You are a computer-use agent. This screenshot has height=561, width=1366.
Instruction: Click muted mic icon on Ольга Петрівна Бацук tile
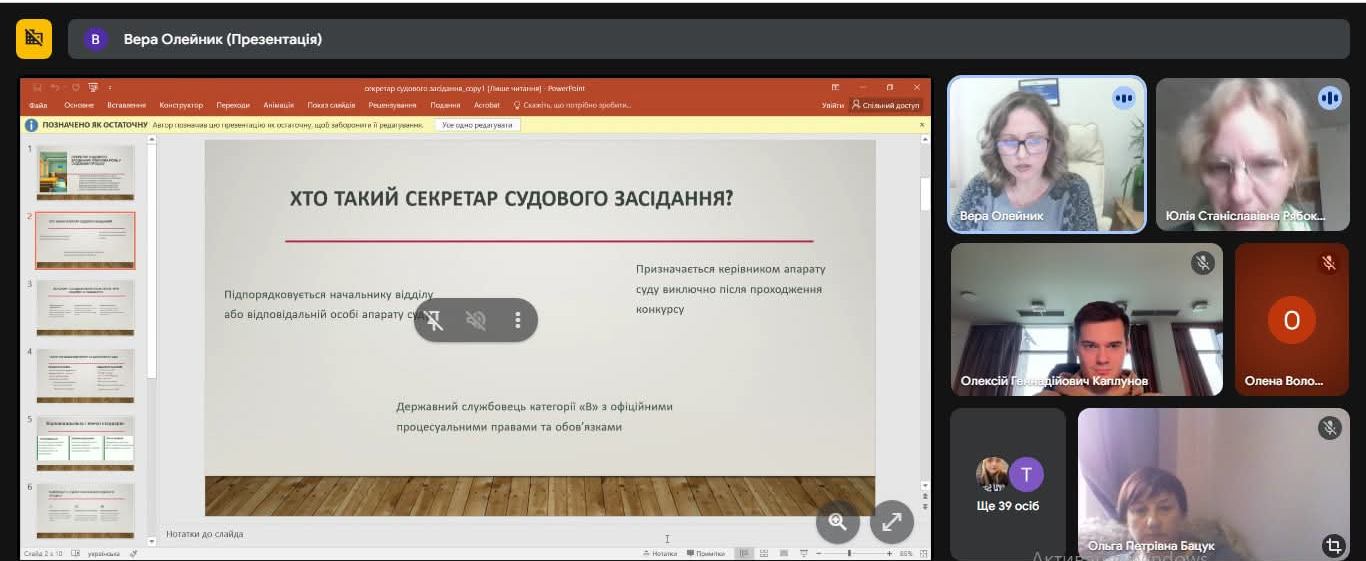[x=1329, y=428]
